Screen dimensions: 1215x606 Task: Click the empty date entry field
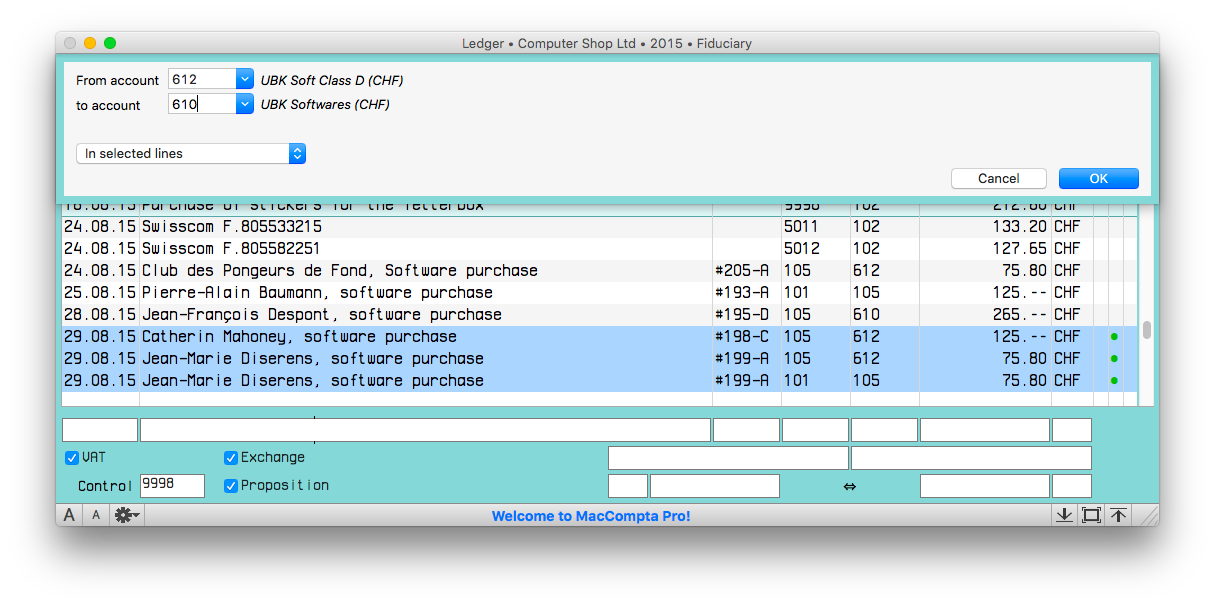click(100, 430)
